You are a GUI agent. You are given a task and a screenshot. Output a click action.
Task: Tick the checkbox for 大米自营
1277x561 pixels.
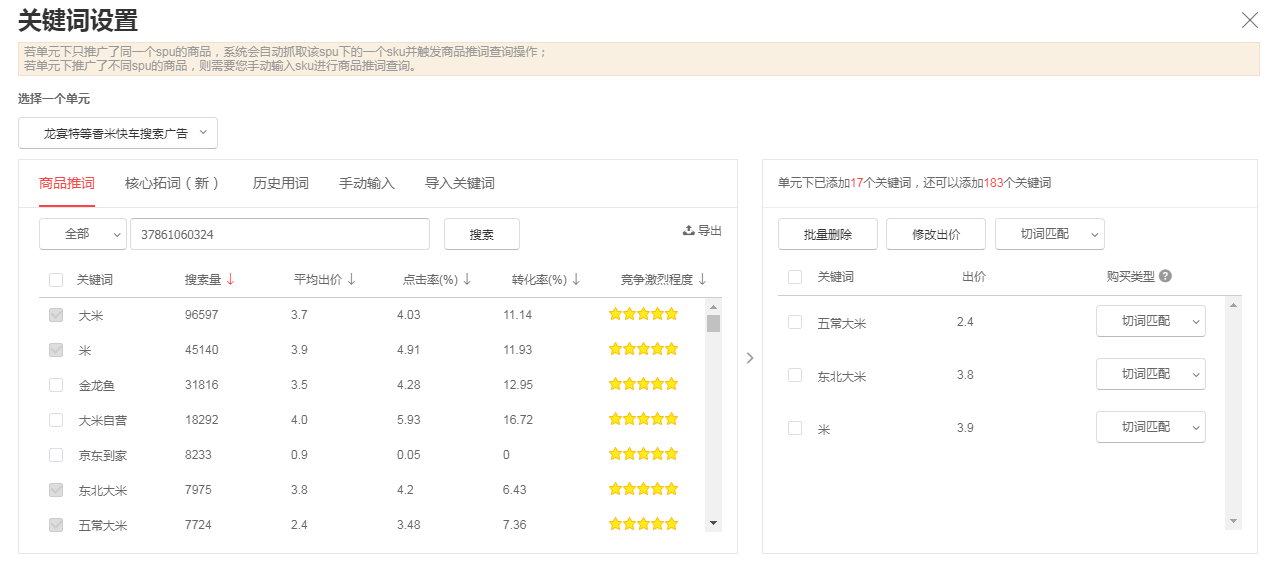point(56,420)
